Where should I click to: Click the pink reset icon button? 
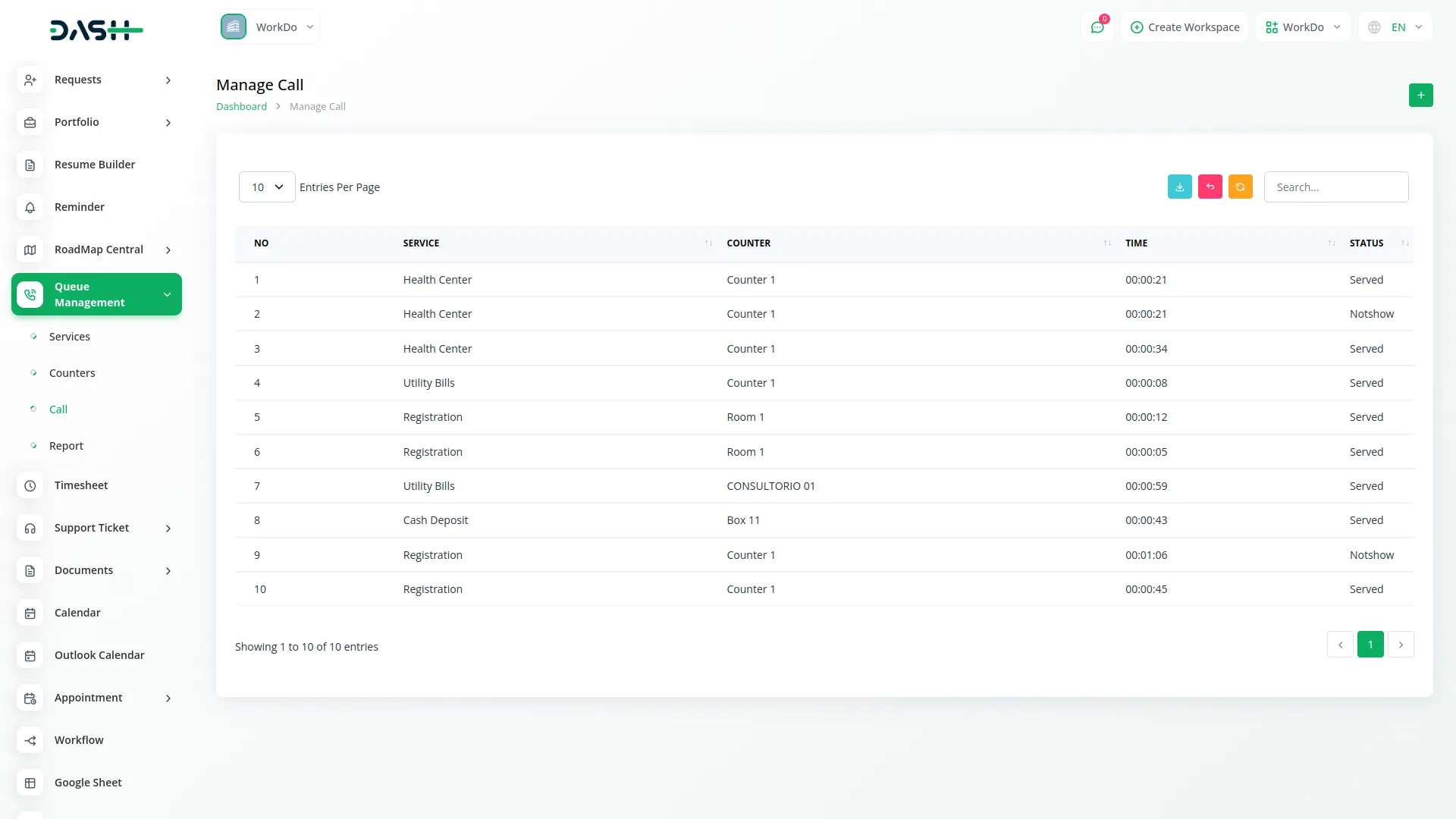pos(1210,187)
